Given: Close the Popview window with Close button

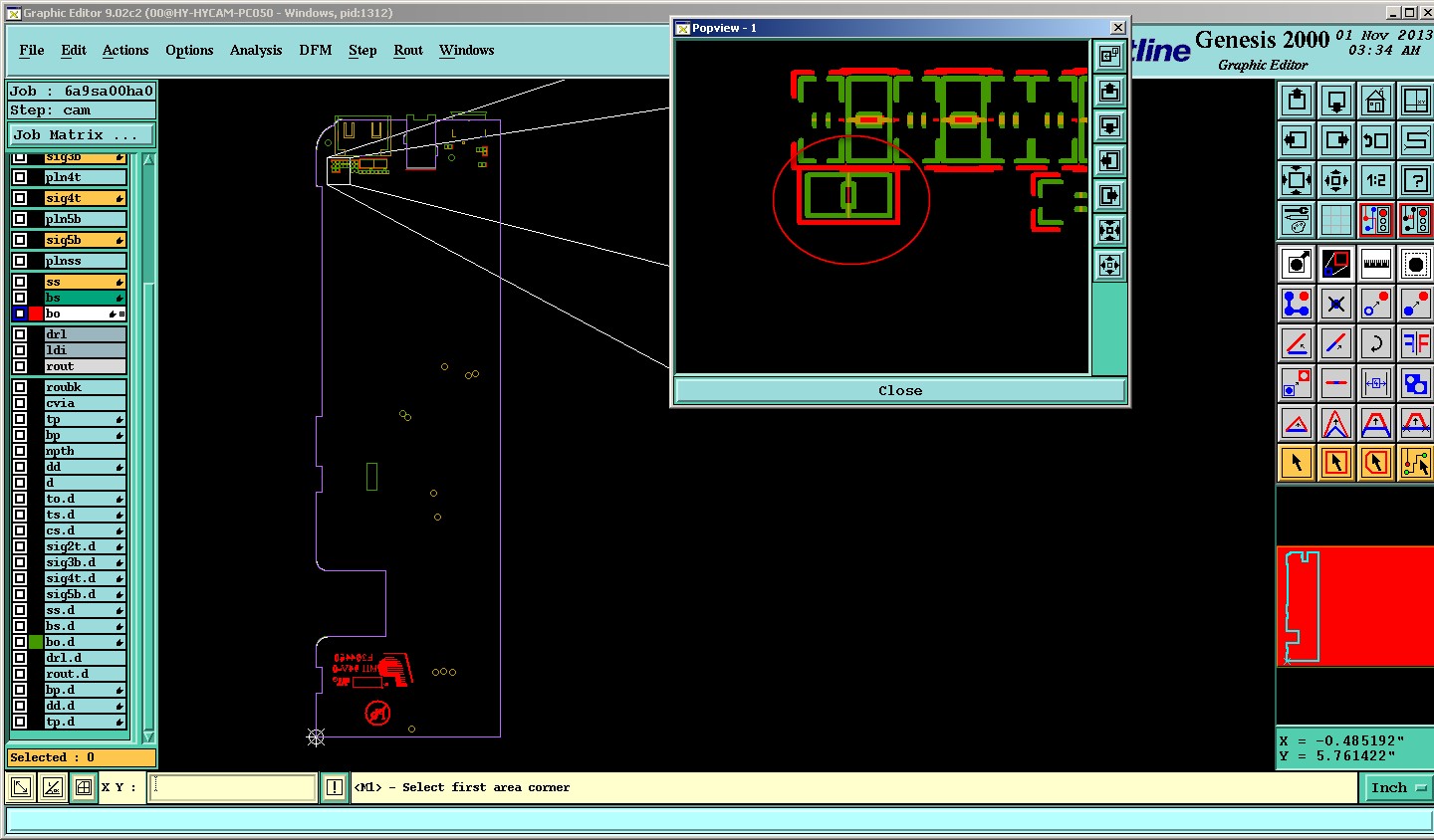Looking at the screenshot, I should click(900, 390).
